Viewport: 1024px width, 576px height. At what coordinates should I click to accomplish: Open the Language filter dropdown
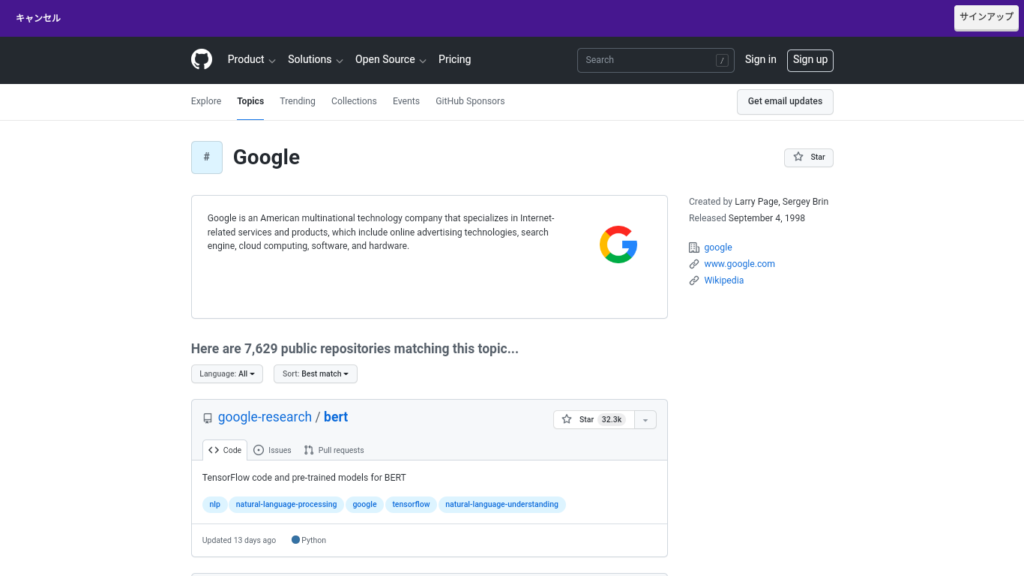coord(228,374)
